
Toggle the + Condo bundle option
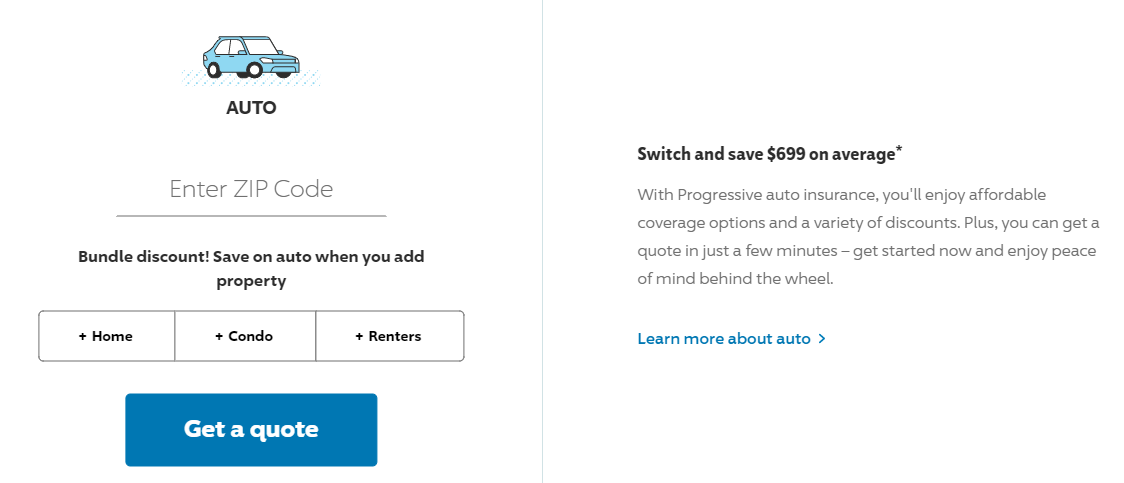(245, 336)
